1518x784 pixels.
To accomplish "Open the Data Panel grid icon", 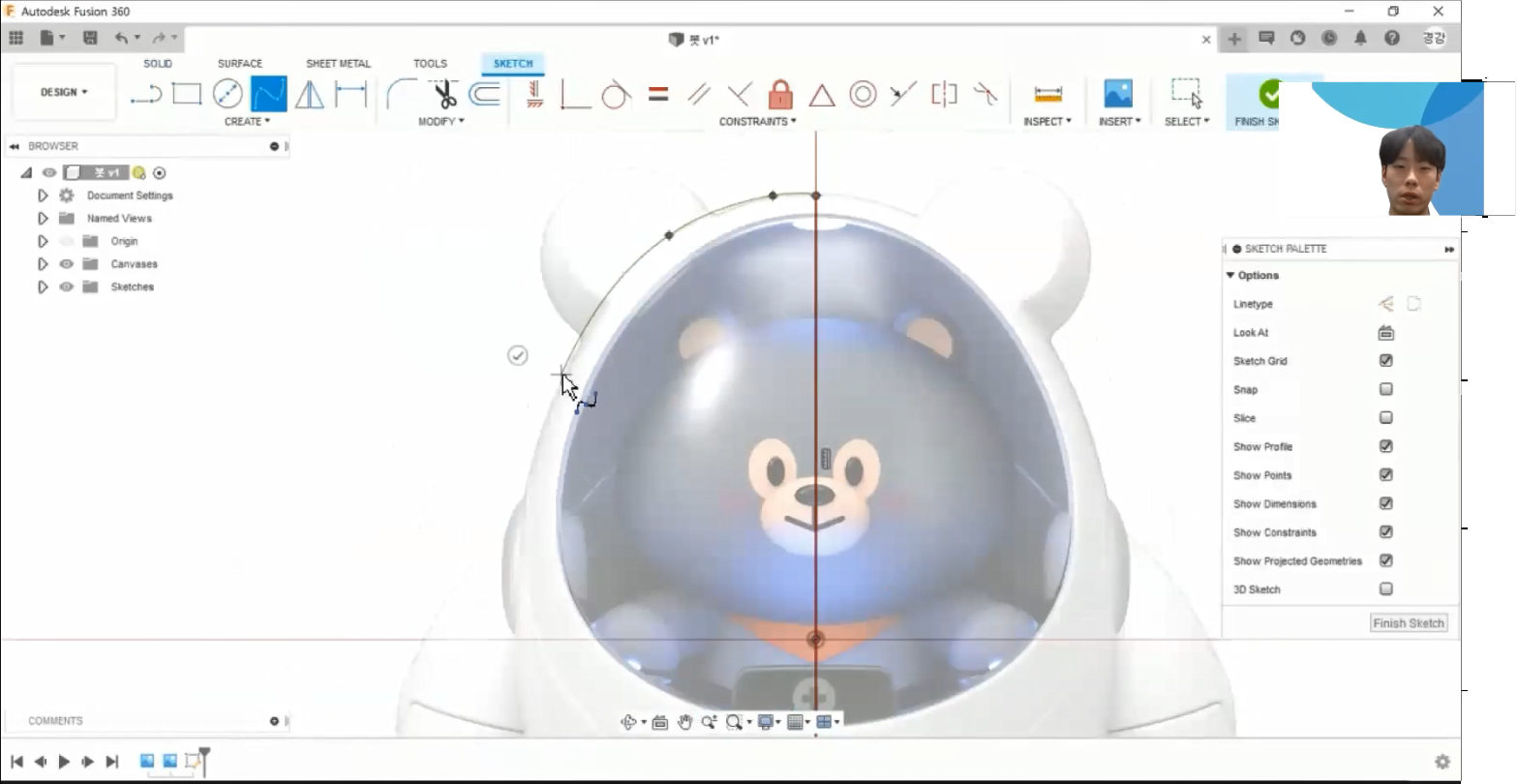I will coord(15,38).
